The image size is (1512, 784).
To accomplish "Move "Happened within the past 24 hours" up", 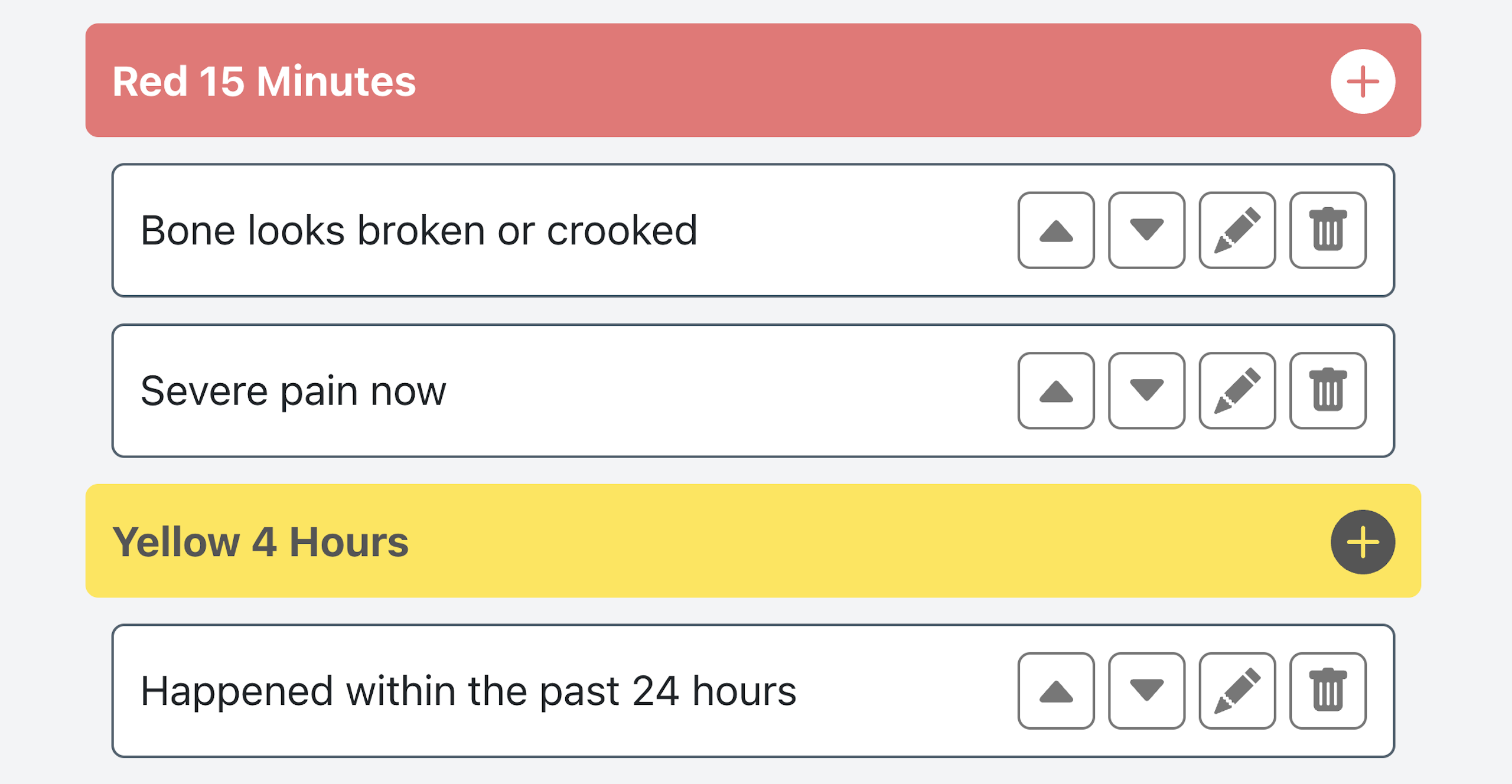I will 1056,692.
